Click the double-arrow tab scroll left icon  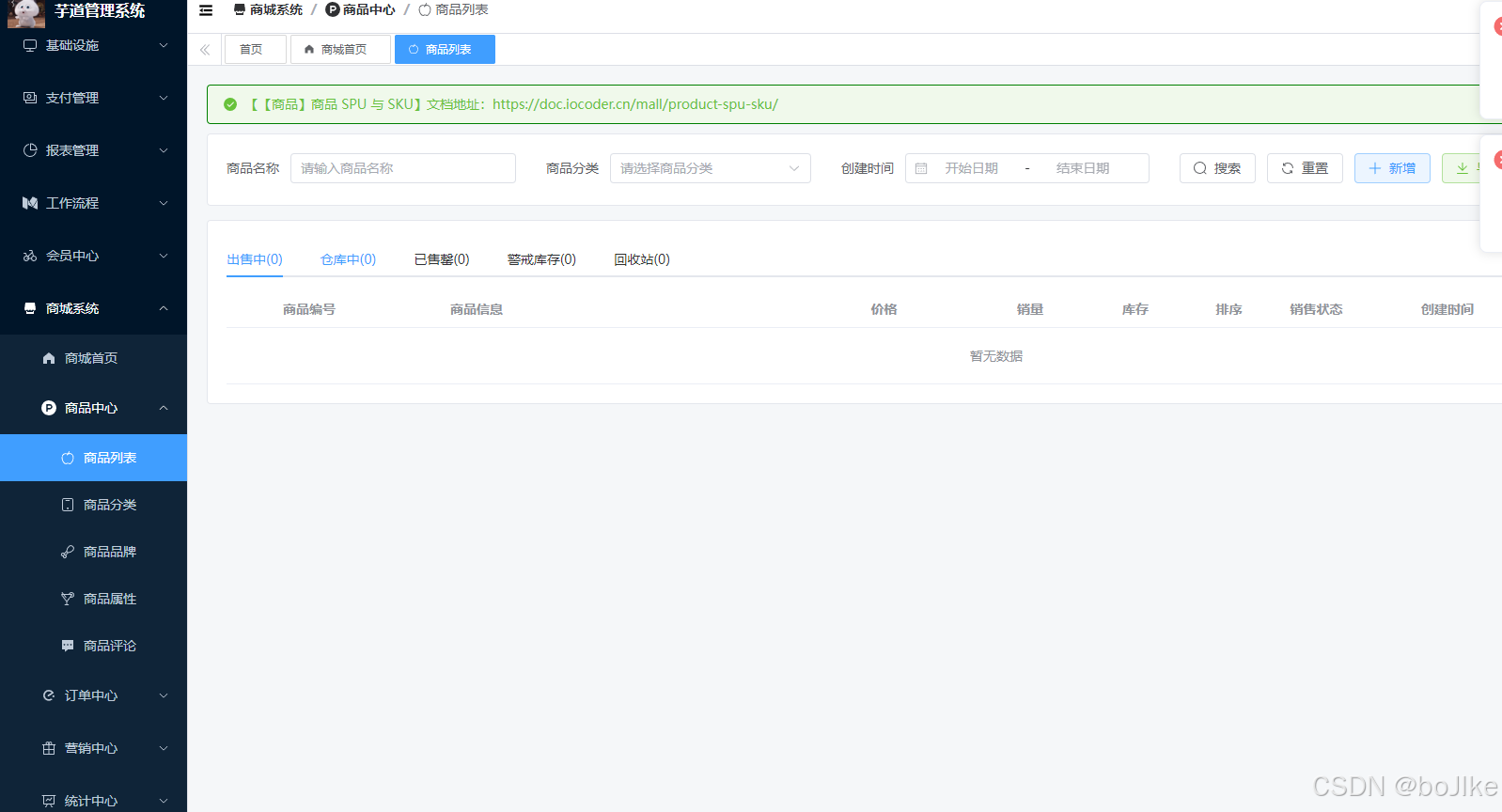[x=205, y=50]
